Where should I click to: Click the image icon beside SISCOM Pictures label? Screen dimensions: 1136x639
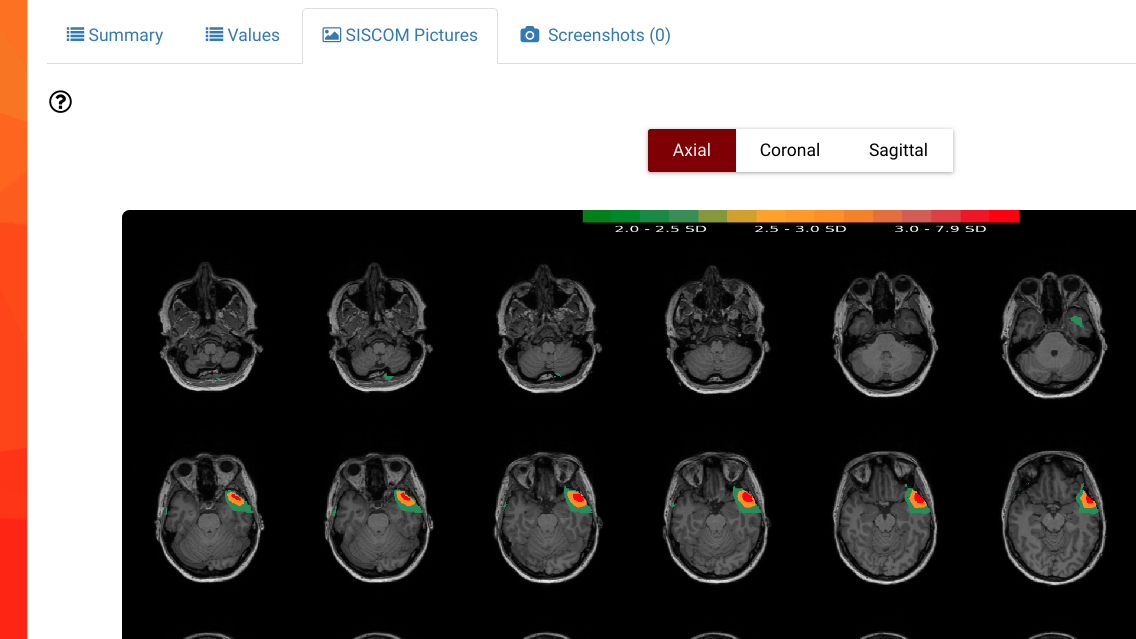330,34
